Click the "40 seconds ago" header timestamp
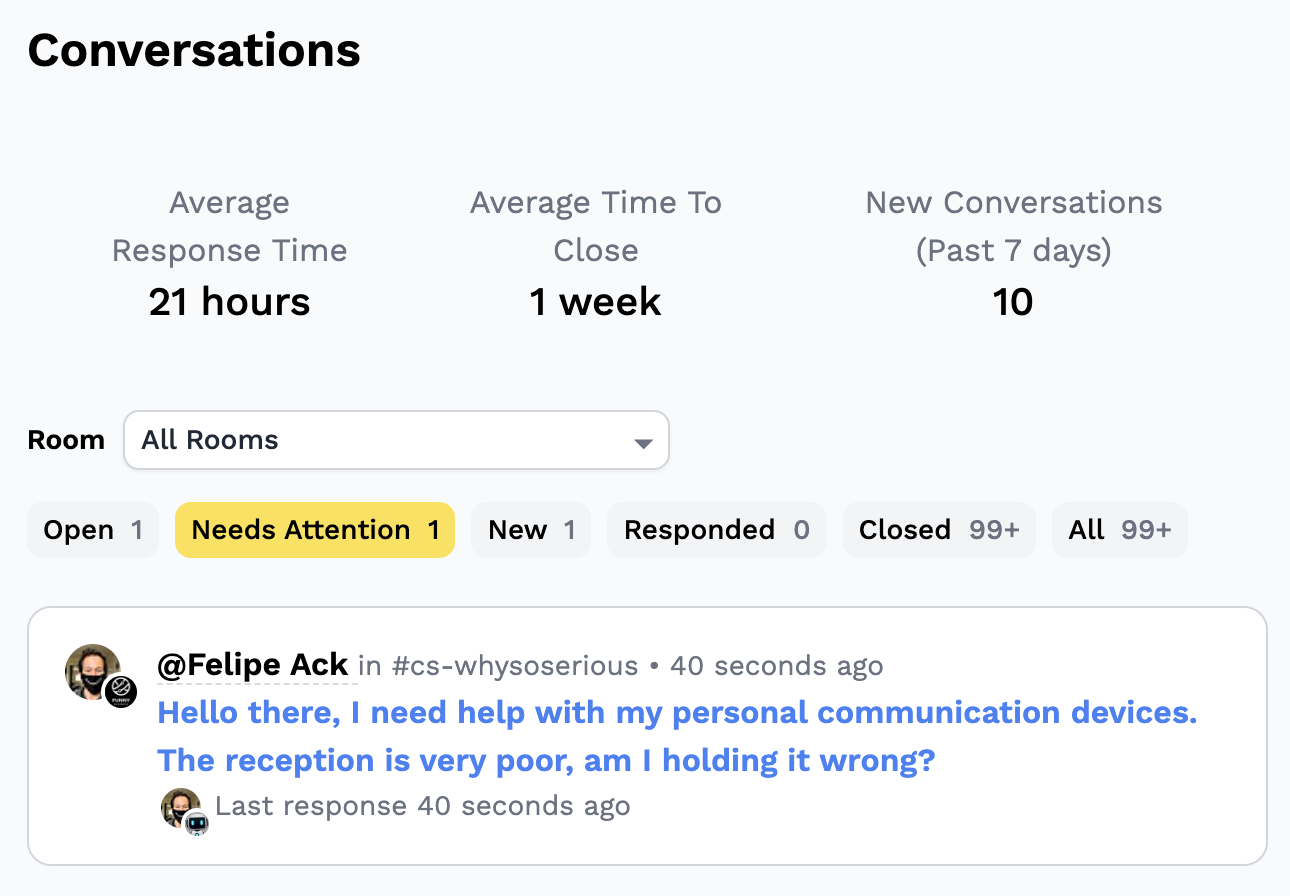This screenshot has height=896, width=1290. tap(777, 666)
